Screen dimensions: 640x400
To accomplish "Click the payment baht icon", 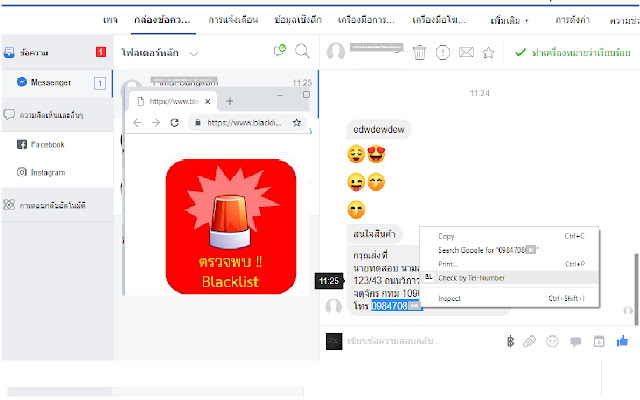I will (510, 341).
